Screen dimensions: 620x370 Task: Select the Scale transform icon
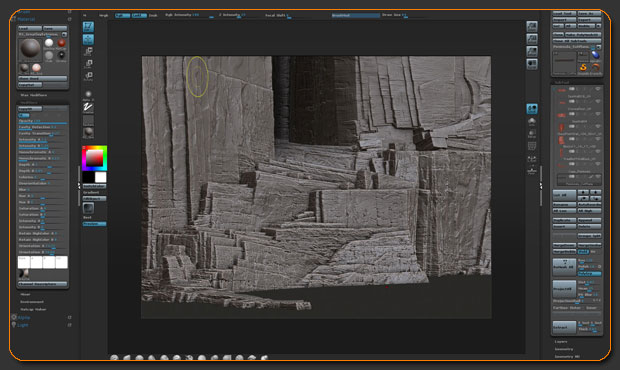pyautogui.click(x=89, y=64)
